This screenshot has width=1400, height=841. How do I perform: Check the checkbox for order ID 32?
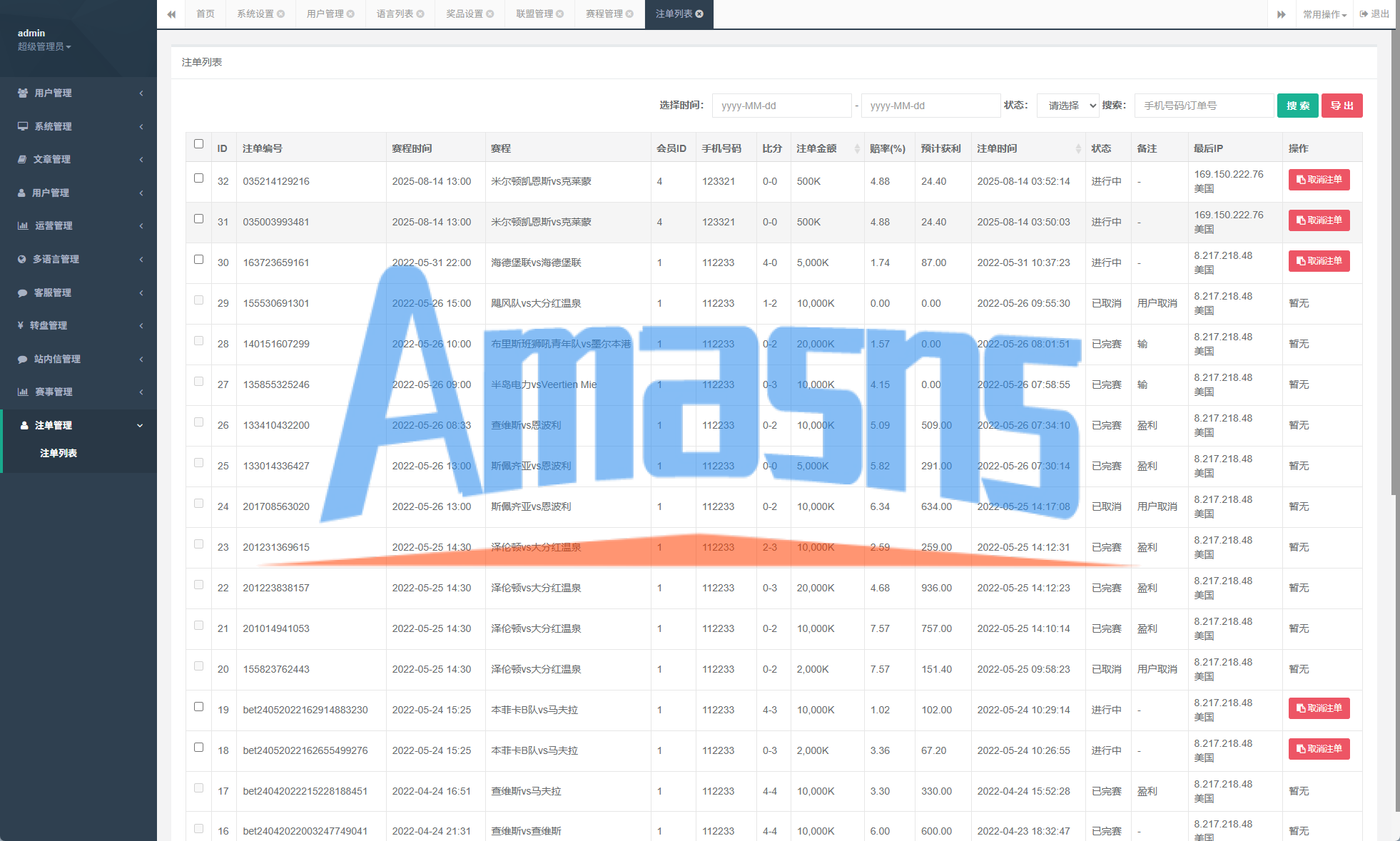(x=198, y=178)
